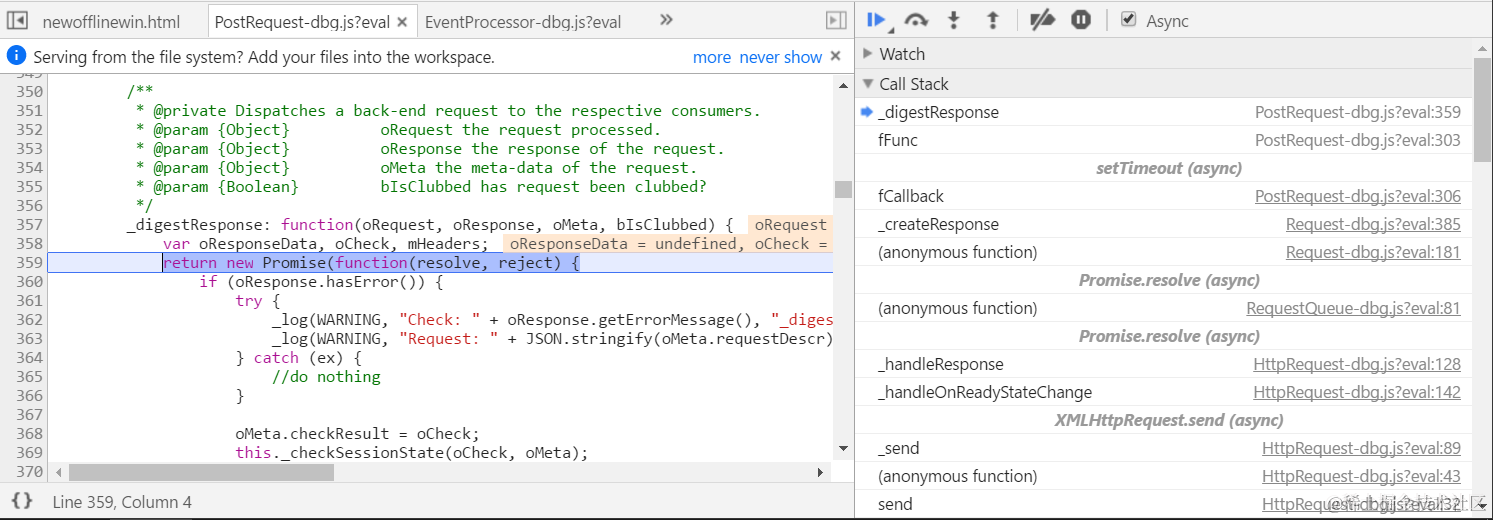Collapse the Call Stack section

[867, 84]
